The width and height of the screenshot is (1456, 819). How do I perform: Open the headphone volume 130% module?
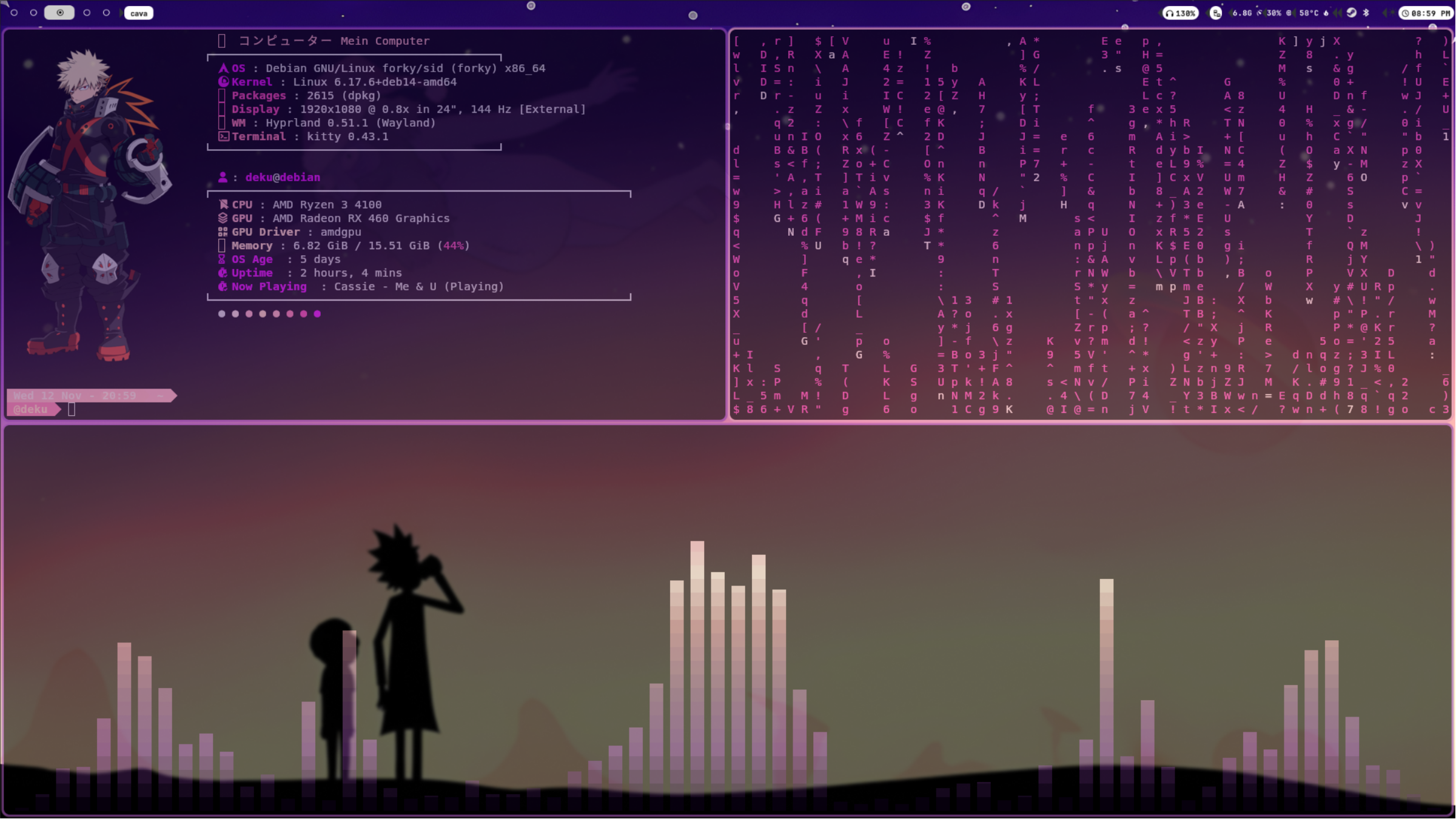click(x=1180, y=13)
